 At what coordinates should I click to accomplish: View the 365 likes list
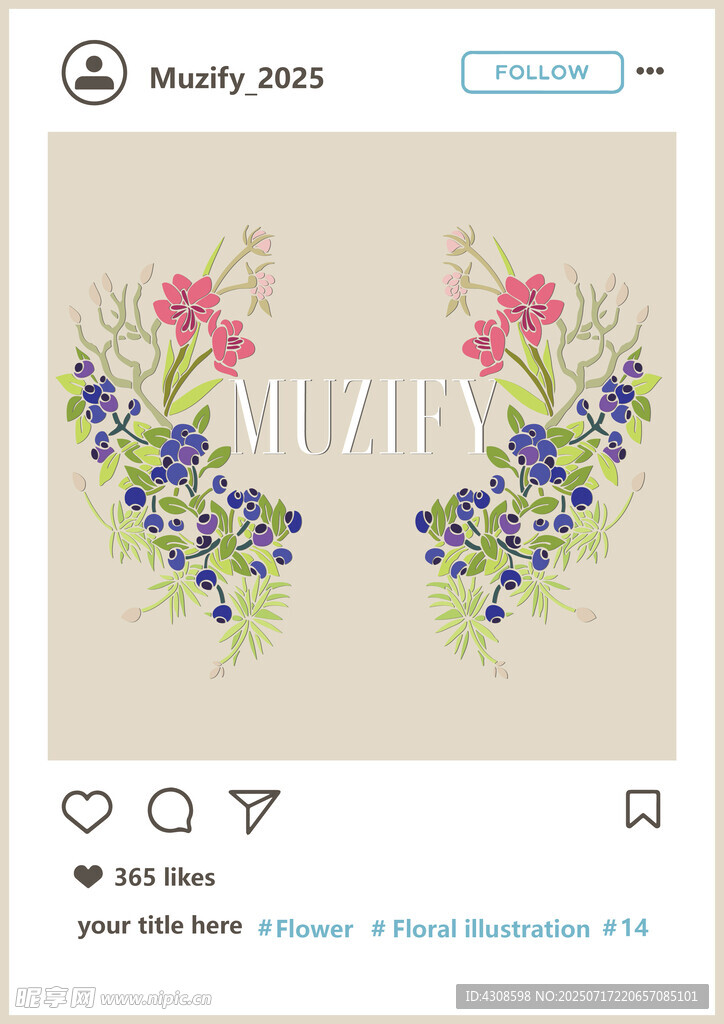click(165, 877)
